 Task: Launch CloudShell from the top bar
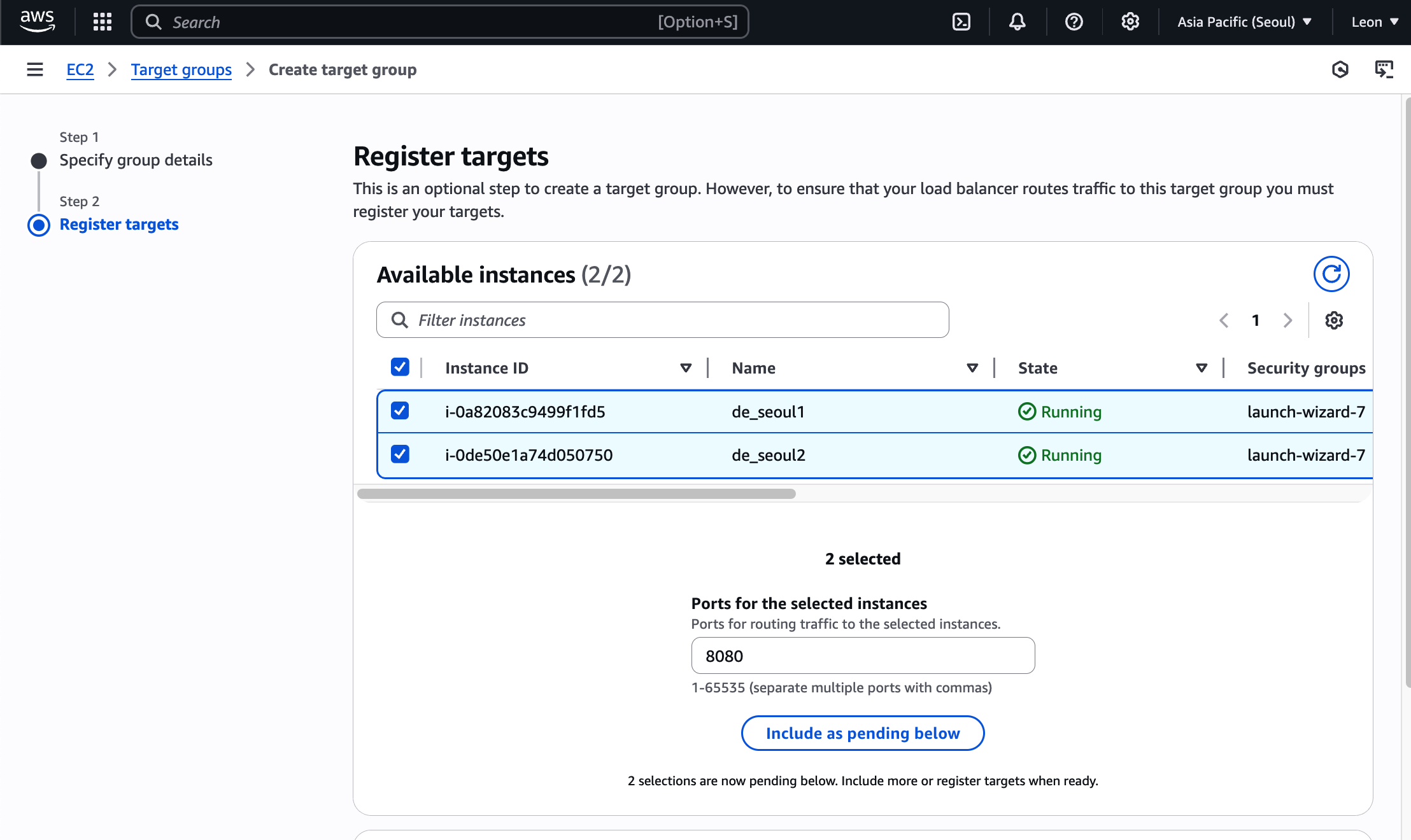point(961,22)
